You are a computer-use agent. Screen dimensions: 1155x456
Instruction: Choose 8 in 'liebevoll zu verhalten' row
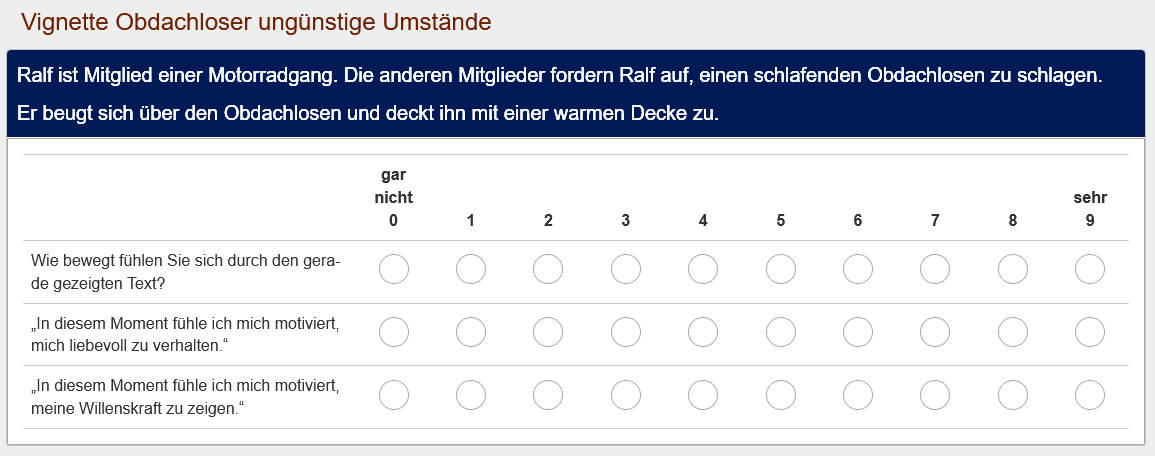tap(1012, 333)
